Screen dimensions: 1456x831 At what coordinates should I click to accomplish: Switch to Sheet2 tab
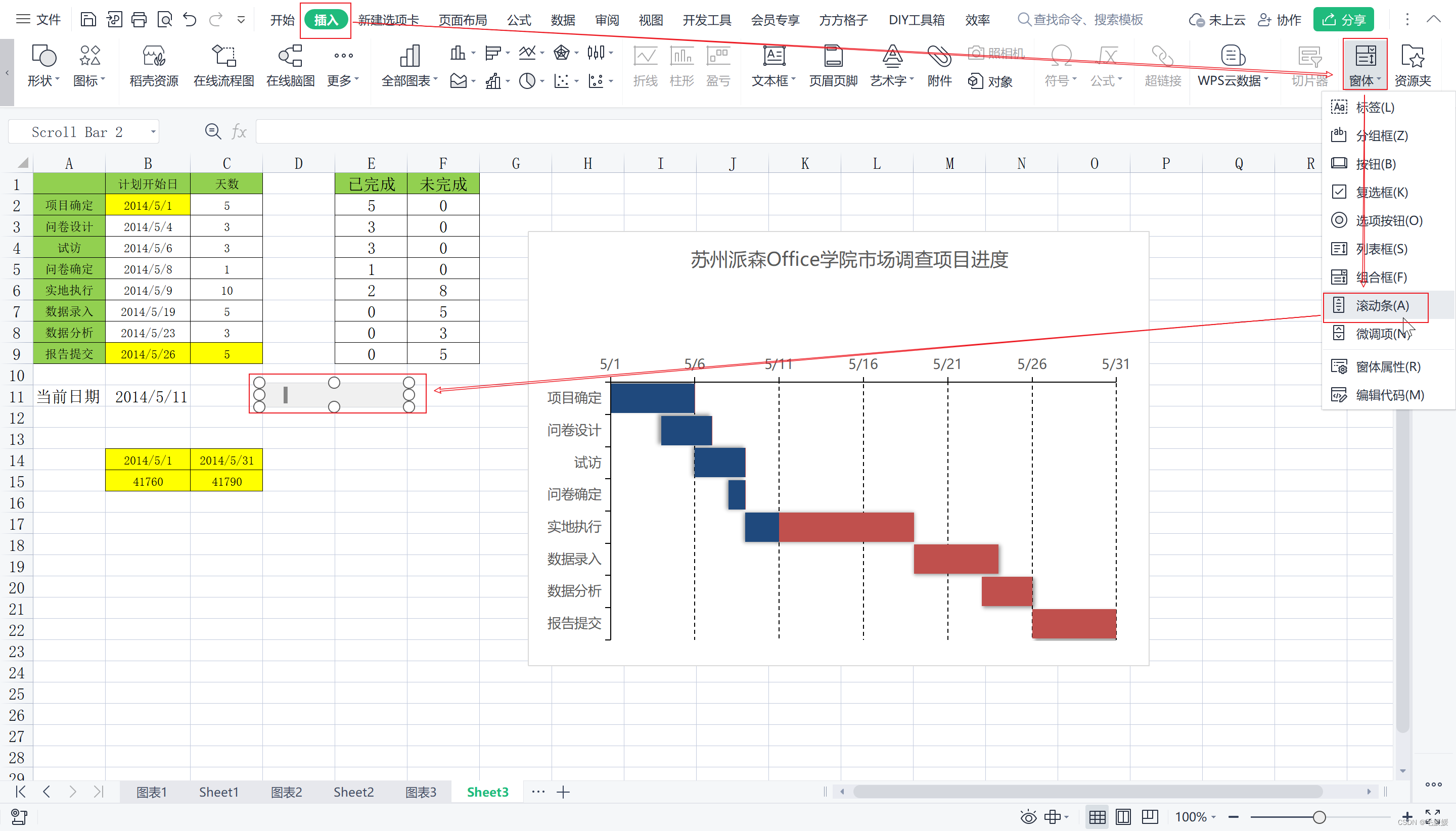(x=353, y=792)
